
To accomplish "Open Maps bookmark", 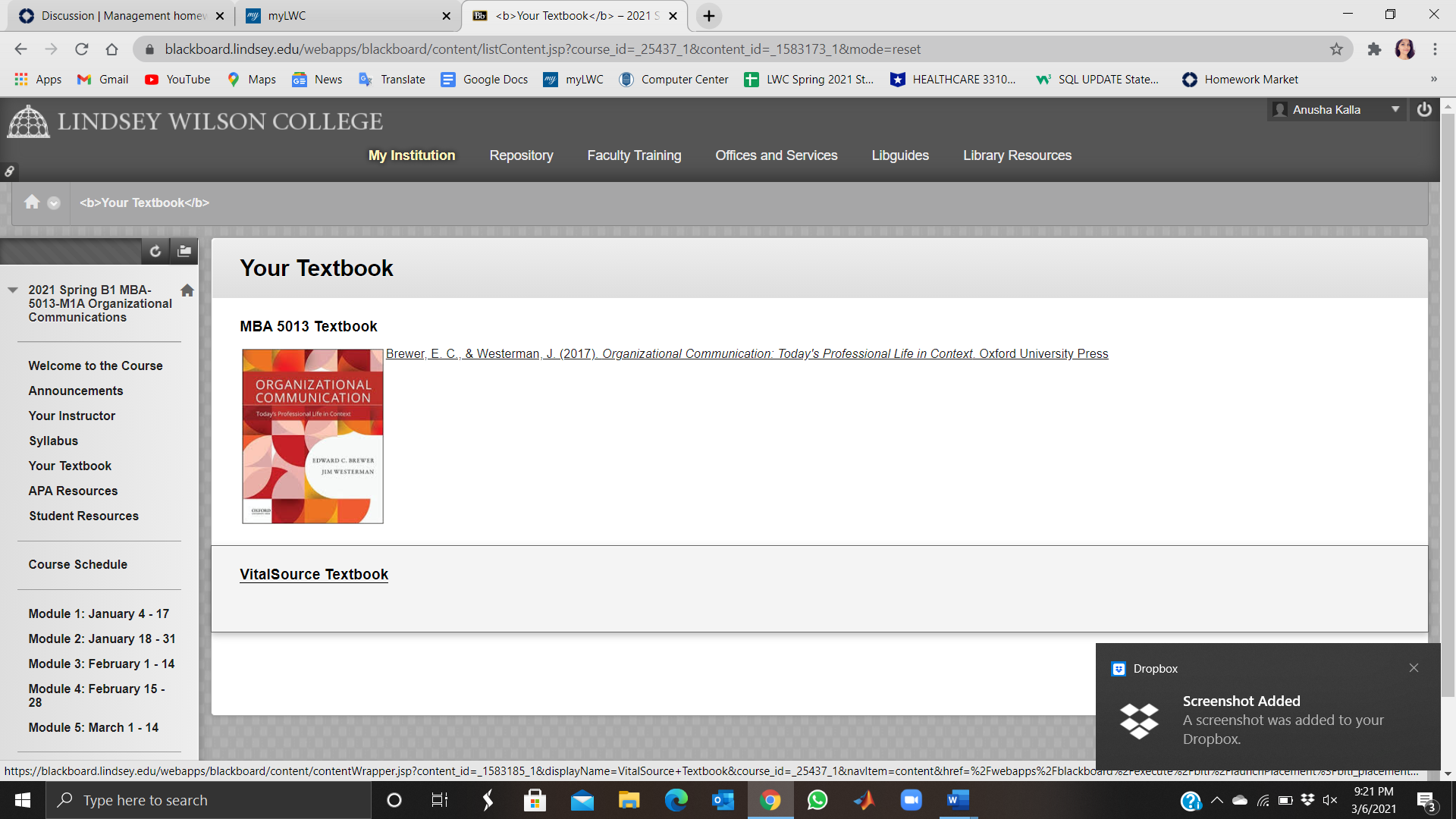I will (252, 80).
